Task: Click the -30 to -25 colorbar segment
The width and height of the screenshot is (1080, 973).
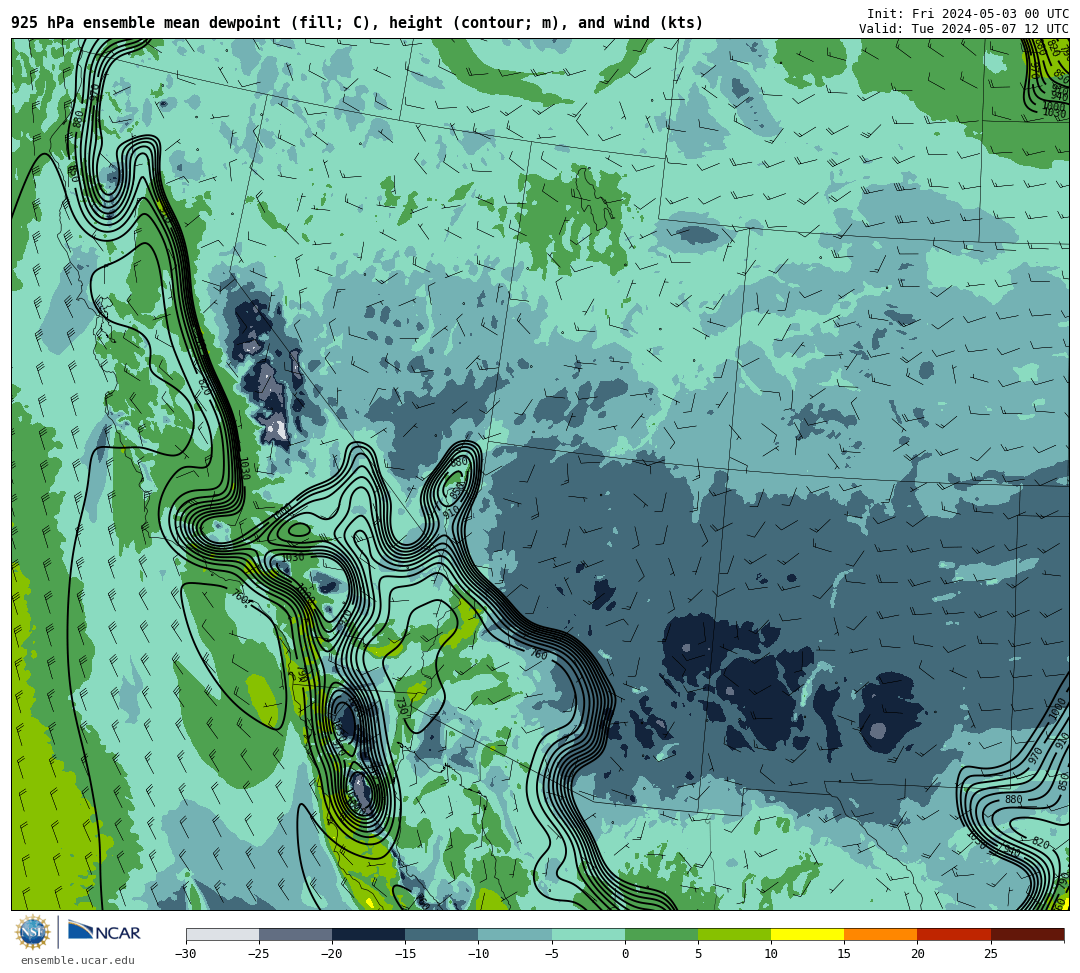Action: click(222, 934)
